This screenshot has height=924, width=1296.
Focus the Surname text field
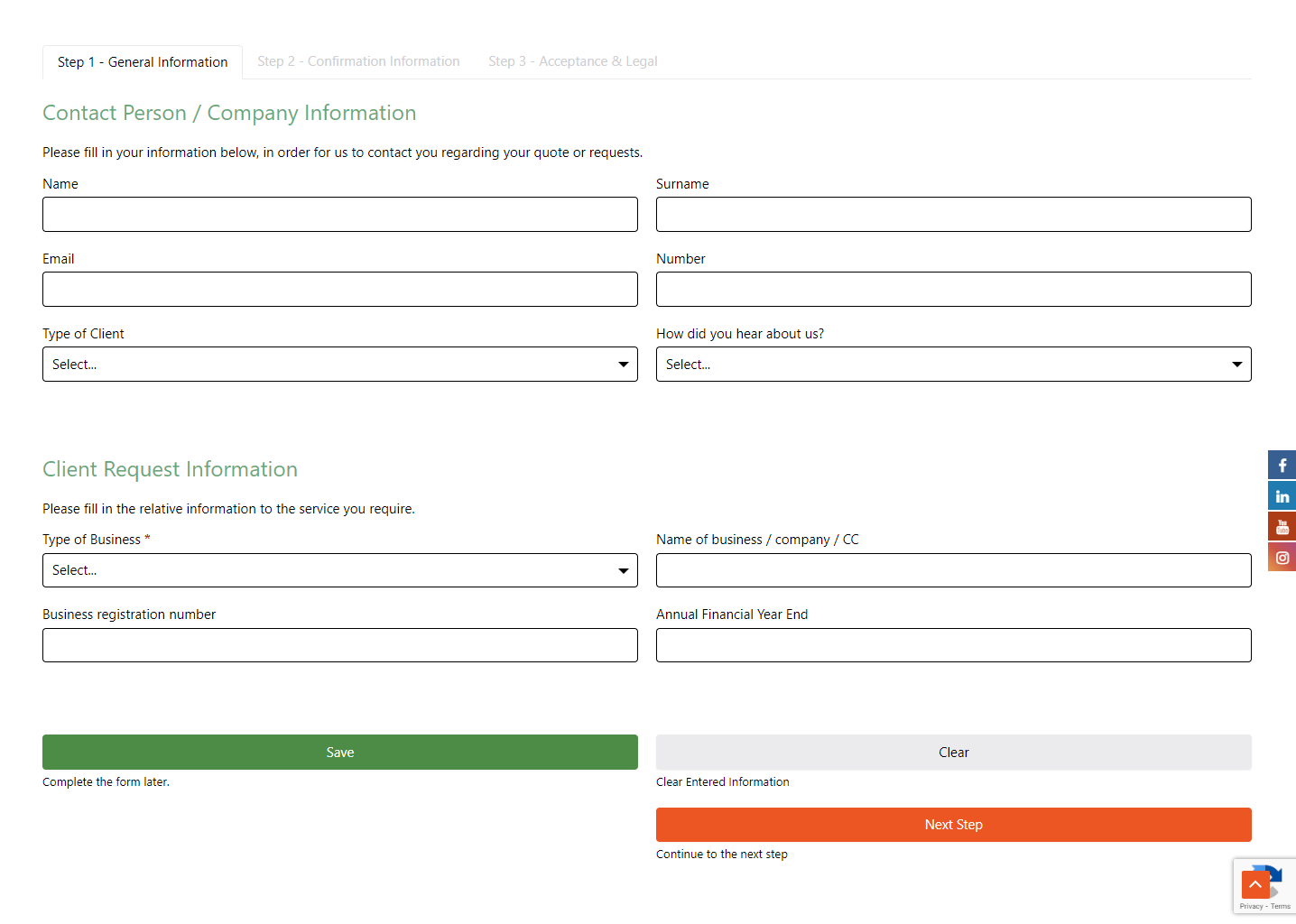(x=953, y=215)
